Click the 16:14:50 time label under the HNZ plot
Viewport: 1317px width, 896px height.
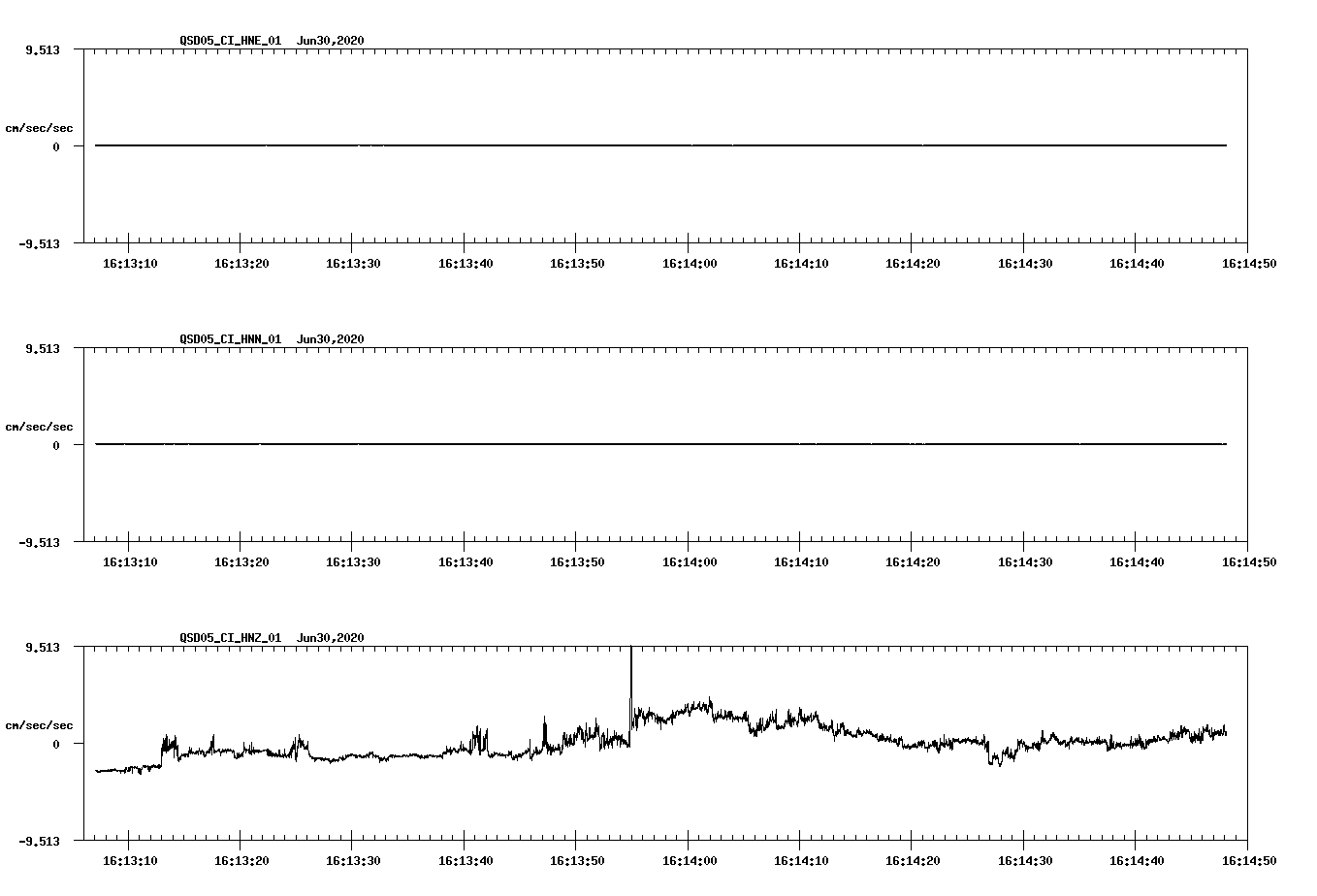click(x=1248, y=860)
